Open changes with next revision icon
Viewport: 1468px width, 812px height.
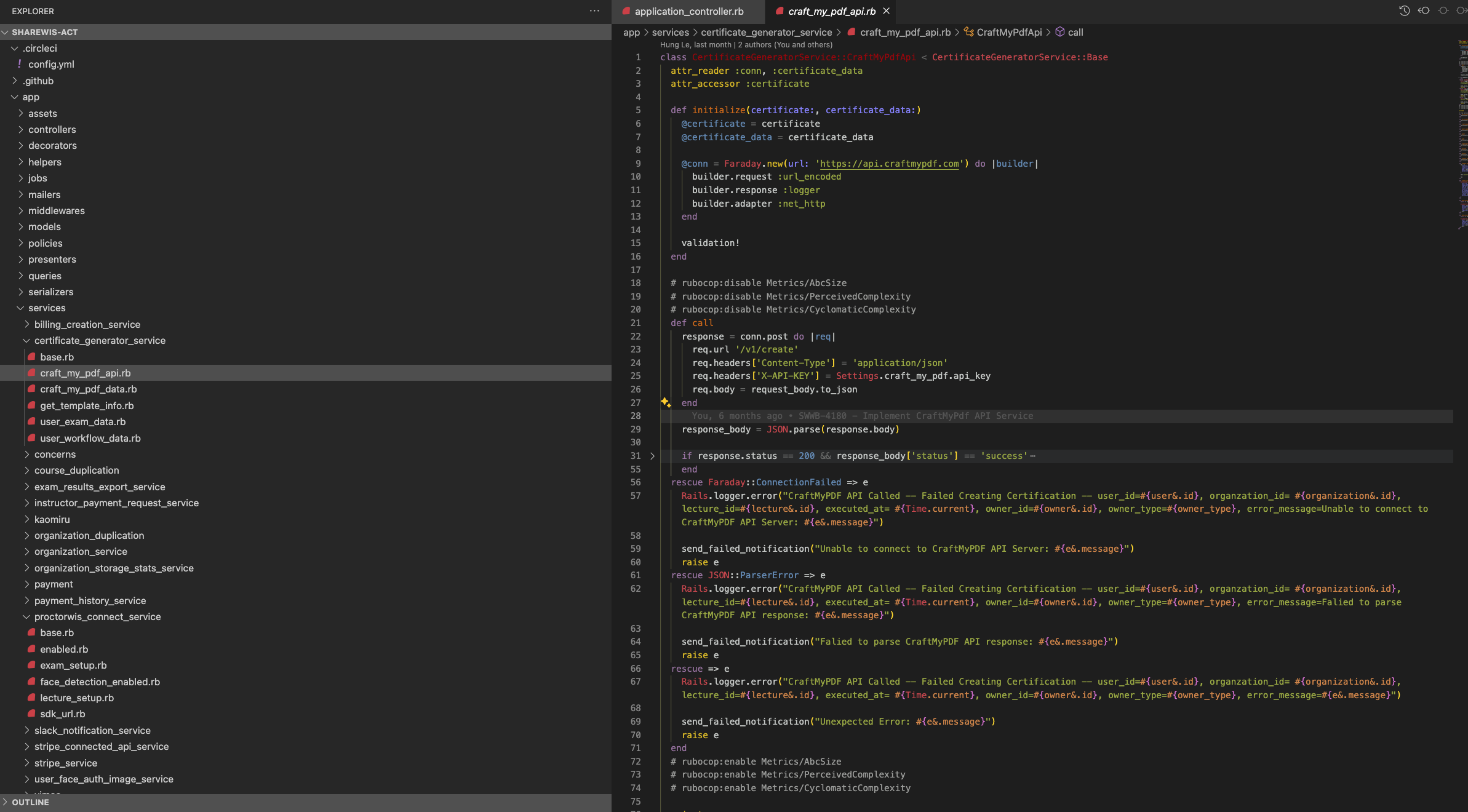pyautogui.click(x=1461, y=10)
